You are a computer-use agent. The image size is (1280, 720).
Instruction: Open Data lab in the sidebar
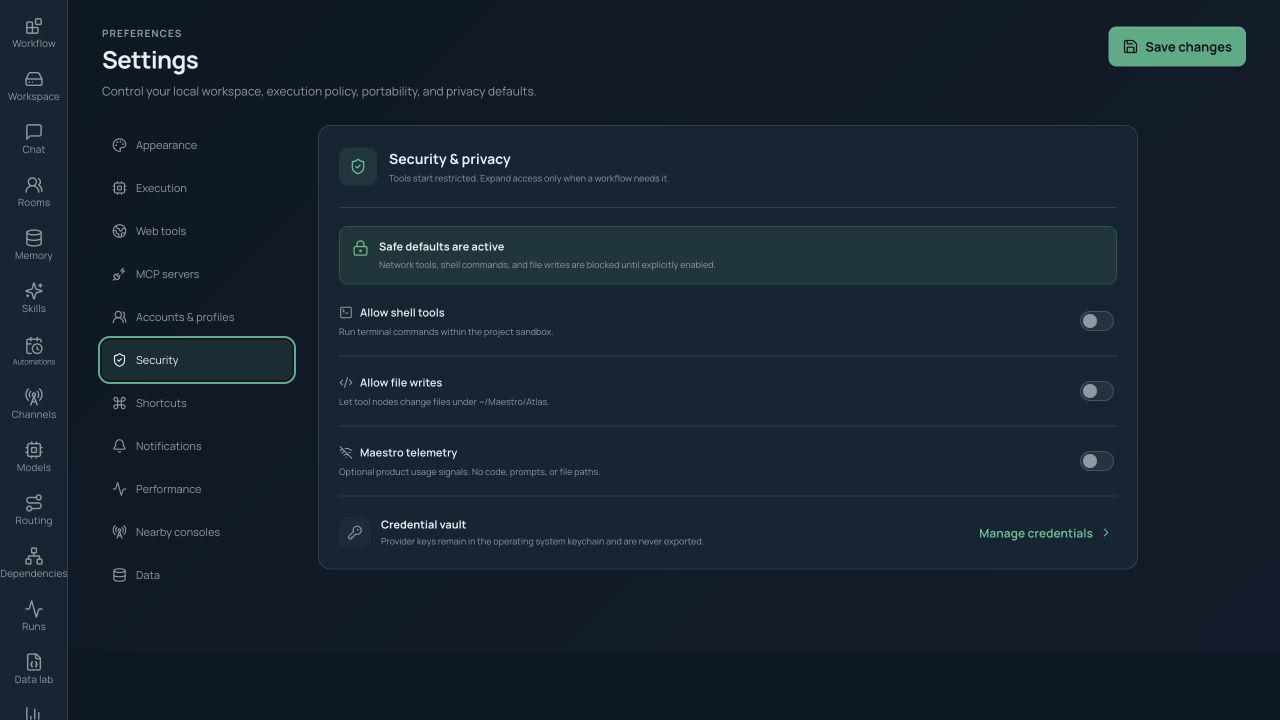pos(33,669)
